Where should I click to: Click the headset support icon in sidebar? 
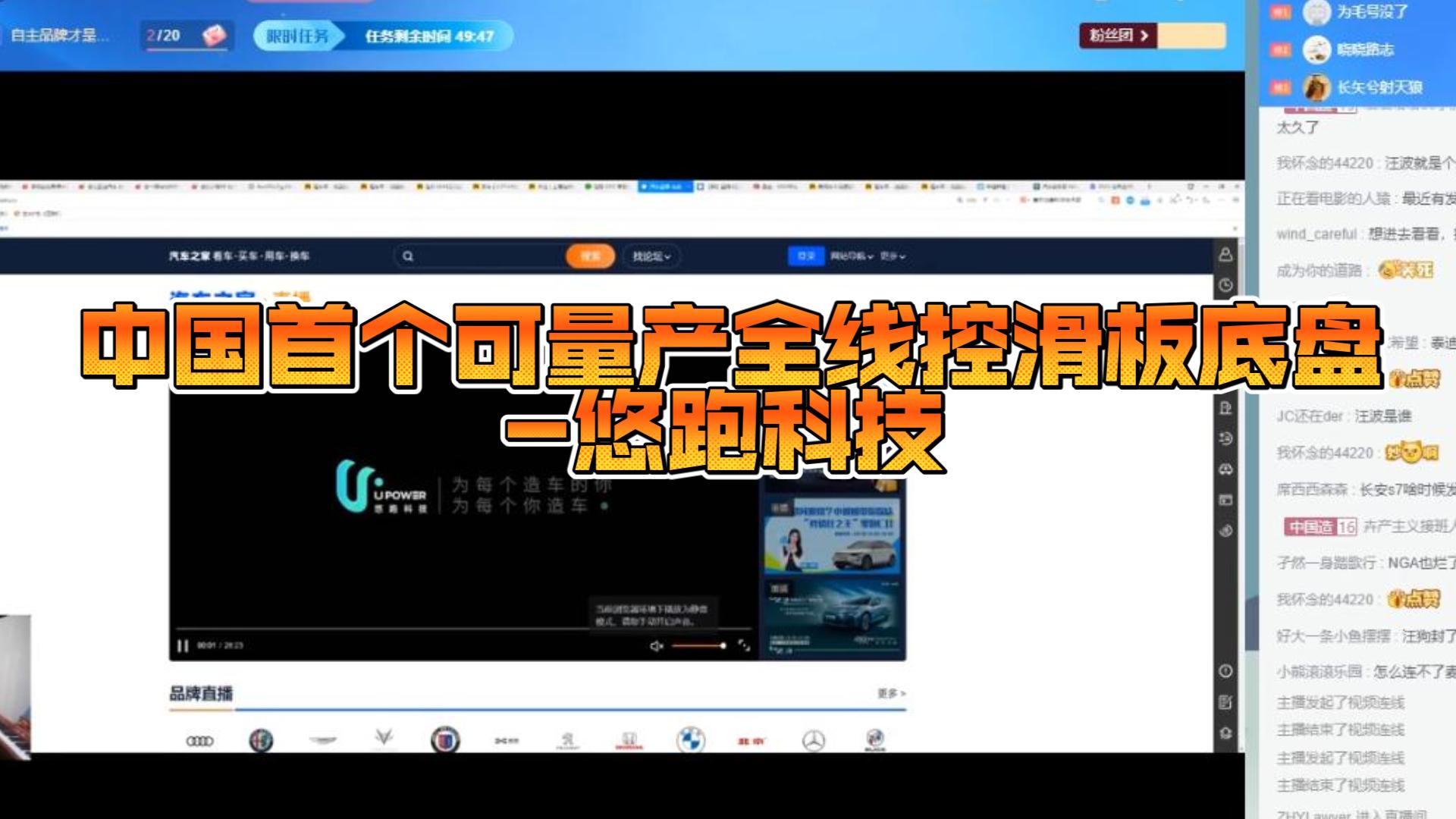point(1225,733)
